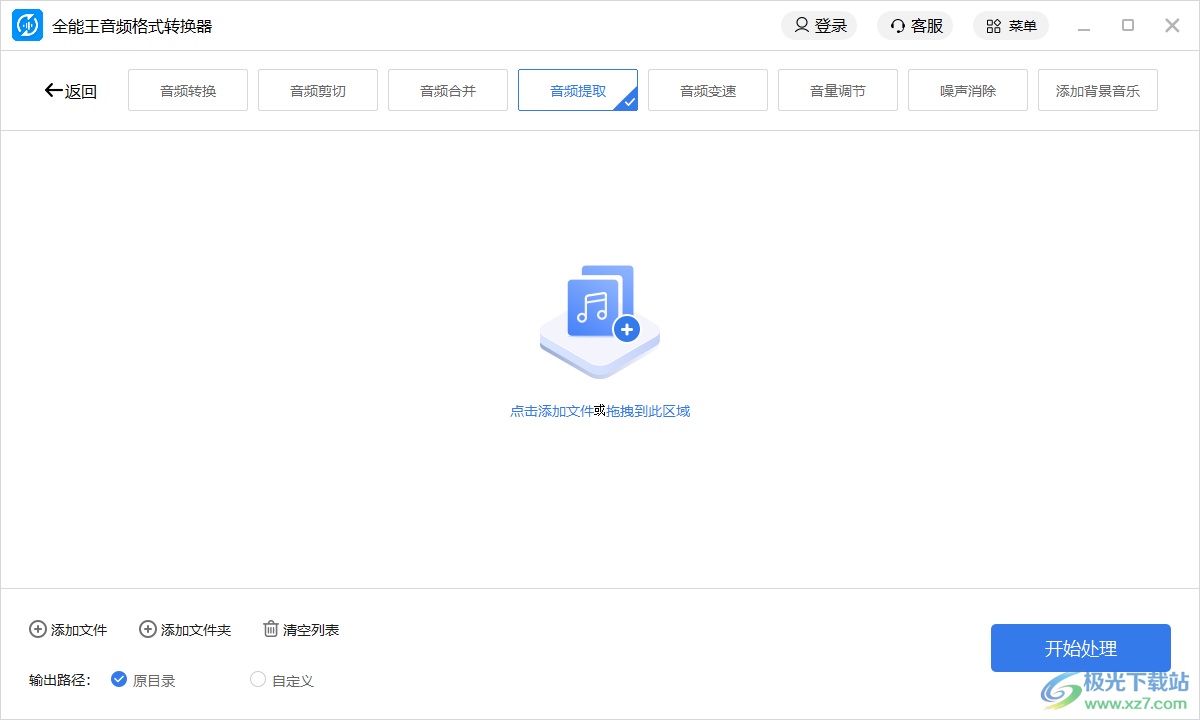Click the 开始处理 button
The width and height of the screenshot is (1200, 720).
click(1081, 648)
